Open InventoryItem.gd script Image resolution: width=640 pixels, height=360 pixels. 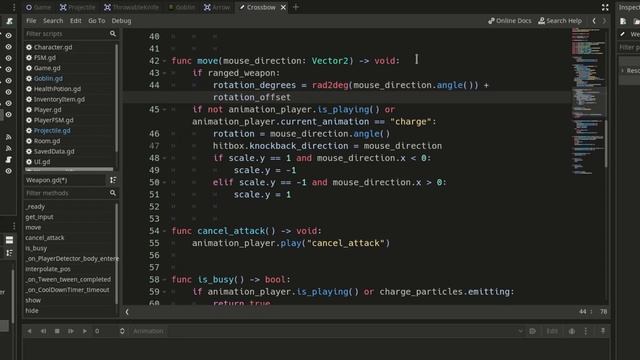(59, 99)
